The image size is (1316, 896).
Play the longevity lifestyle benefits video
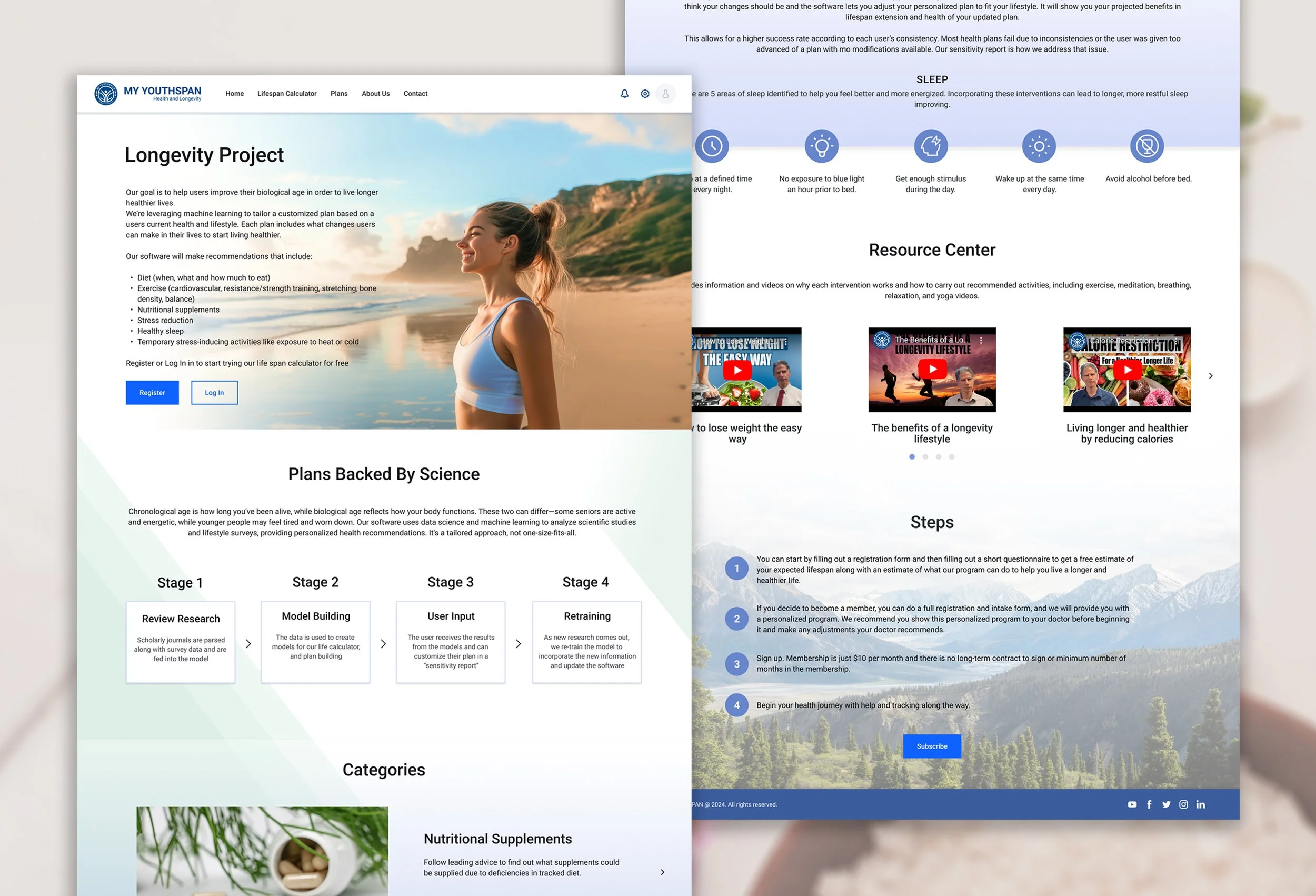click(x=932, y=369)
